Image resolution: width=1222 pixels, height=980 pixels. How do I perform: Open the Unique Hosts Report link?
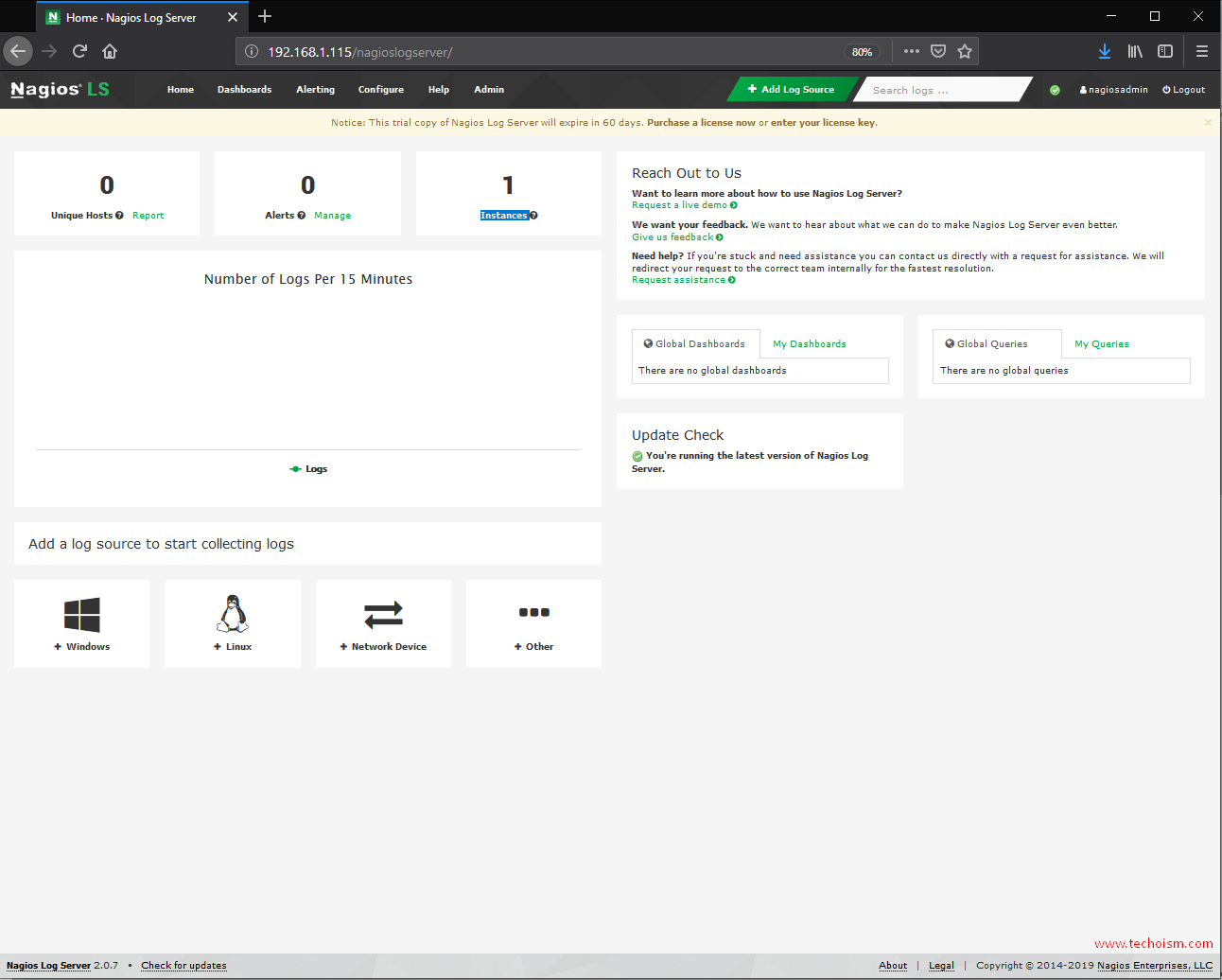point(148,216)
